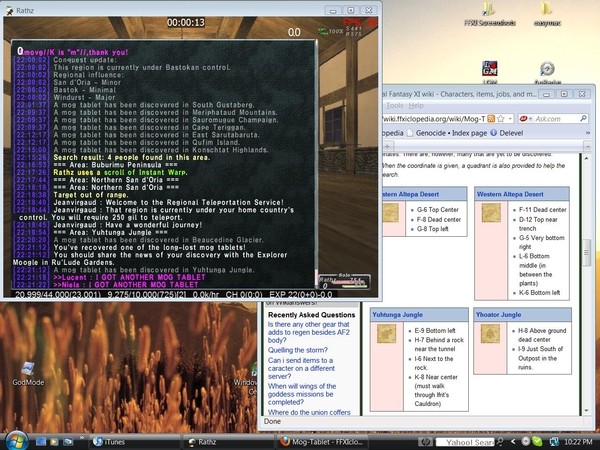Click the Firefox vertical scrollbar thumb
Screen dimensions: 600x450
click(x=586, y=253)
